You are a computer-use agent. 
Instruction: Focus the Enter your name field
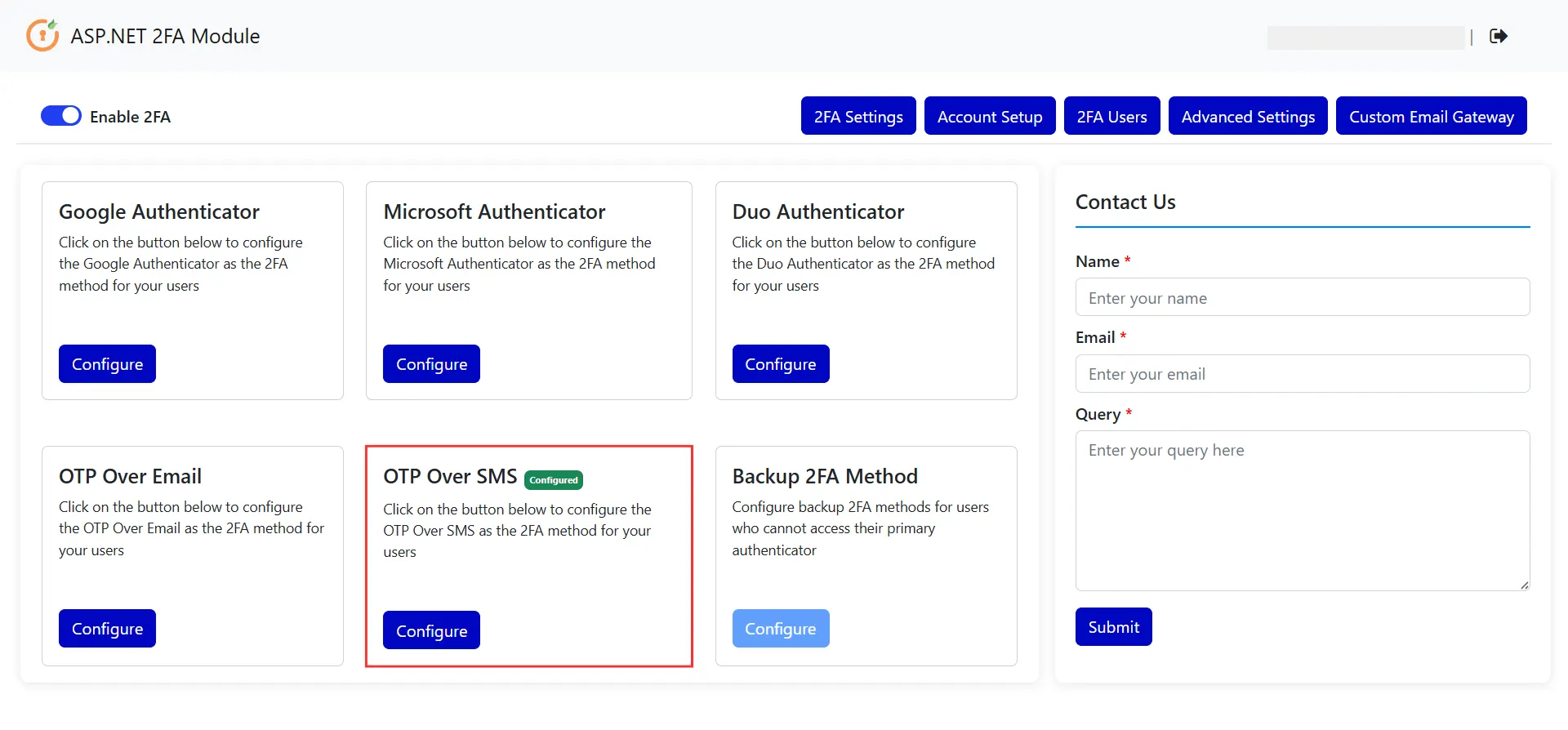pos(1303,297)
